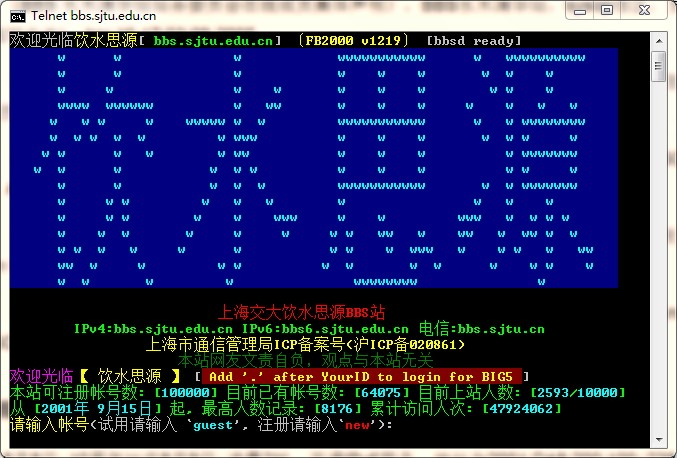Viewport: 677px width, 458px height.
Task: Click the cyan 'guest' word in the login prompt
Action: click(213, 425)
